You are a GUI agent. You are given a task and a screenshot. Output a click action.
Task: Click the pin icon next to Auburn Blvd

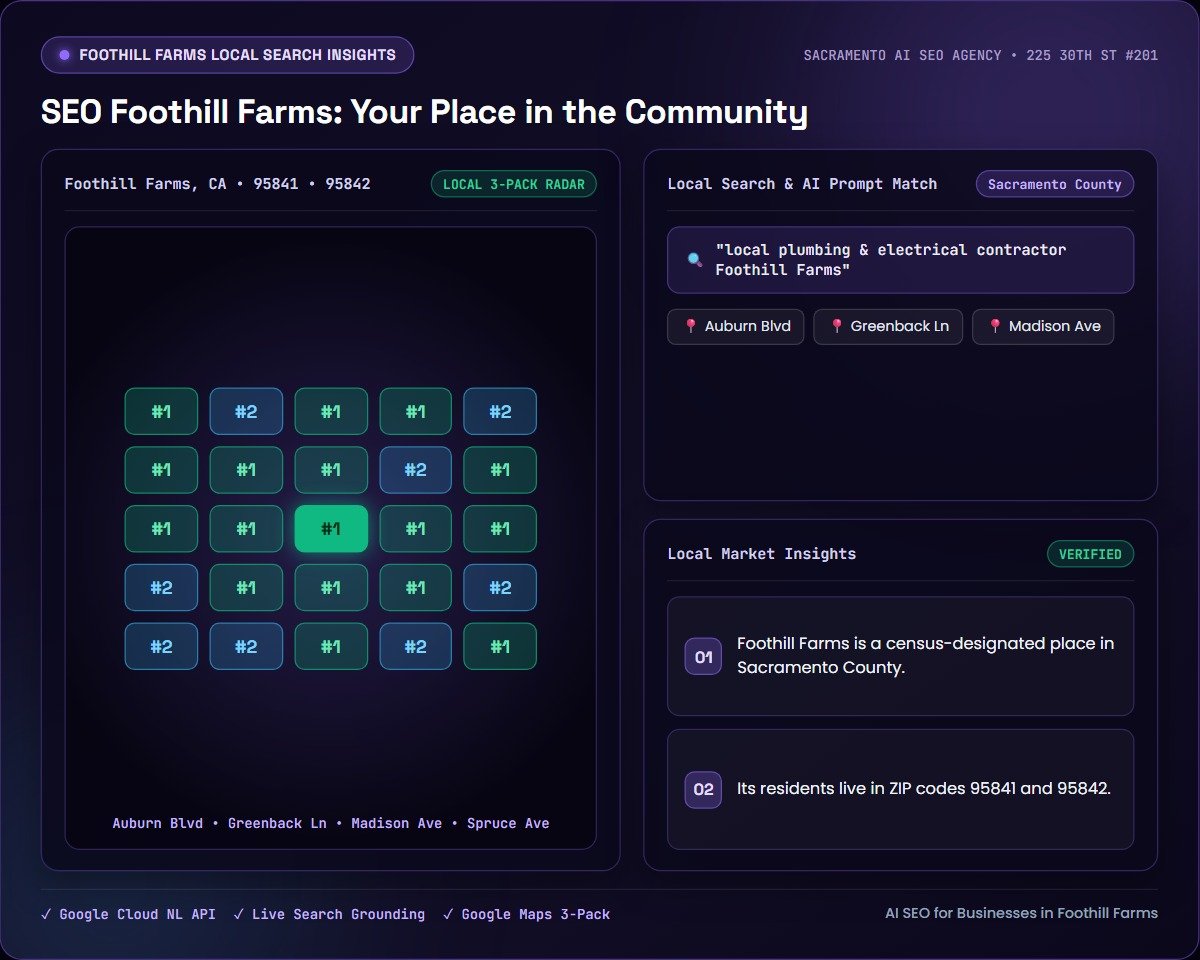[x=690, y=326]
